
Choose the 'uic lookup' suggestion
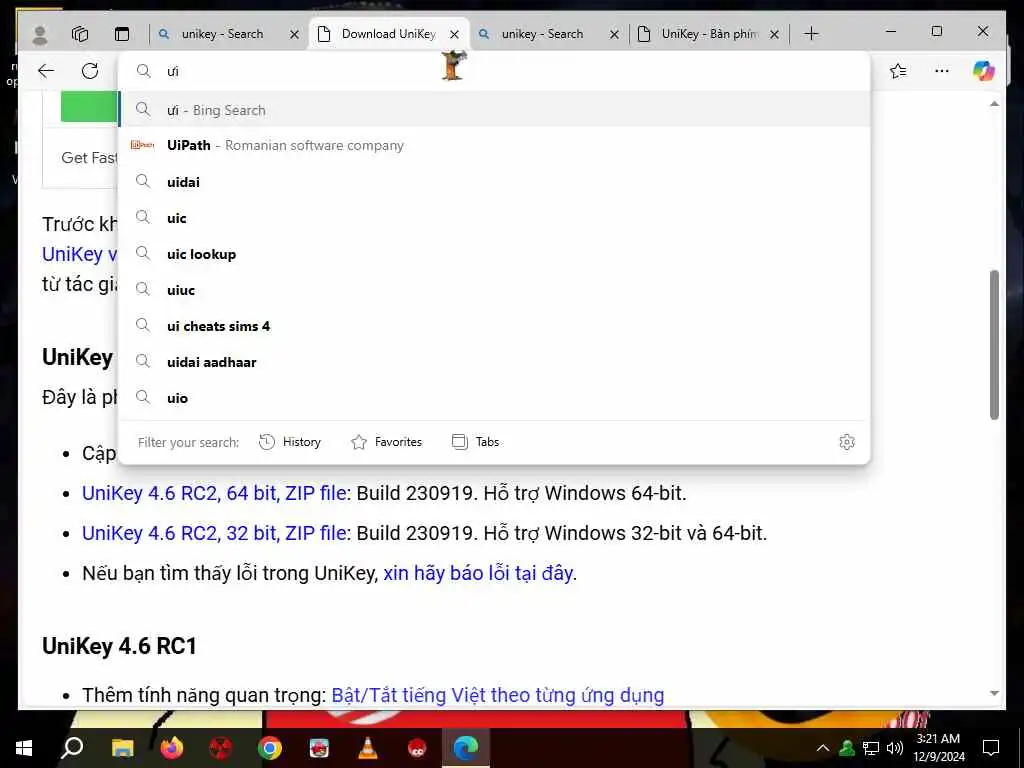494,254
